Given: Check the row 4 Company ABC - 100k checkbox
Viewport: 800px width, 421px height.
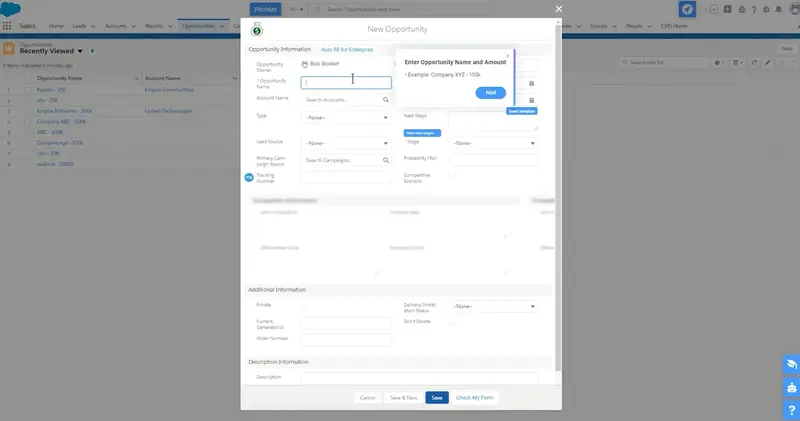Looking at the screenshot, I should pos(28,122).
